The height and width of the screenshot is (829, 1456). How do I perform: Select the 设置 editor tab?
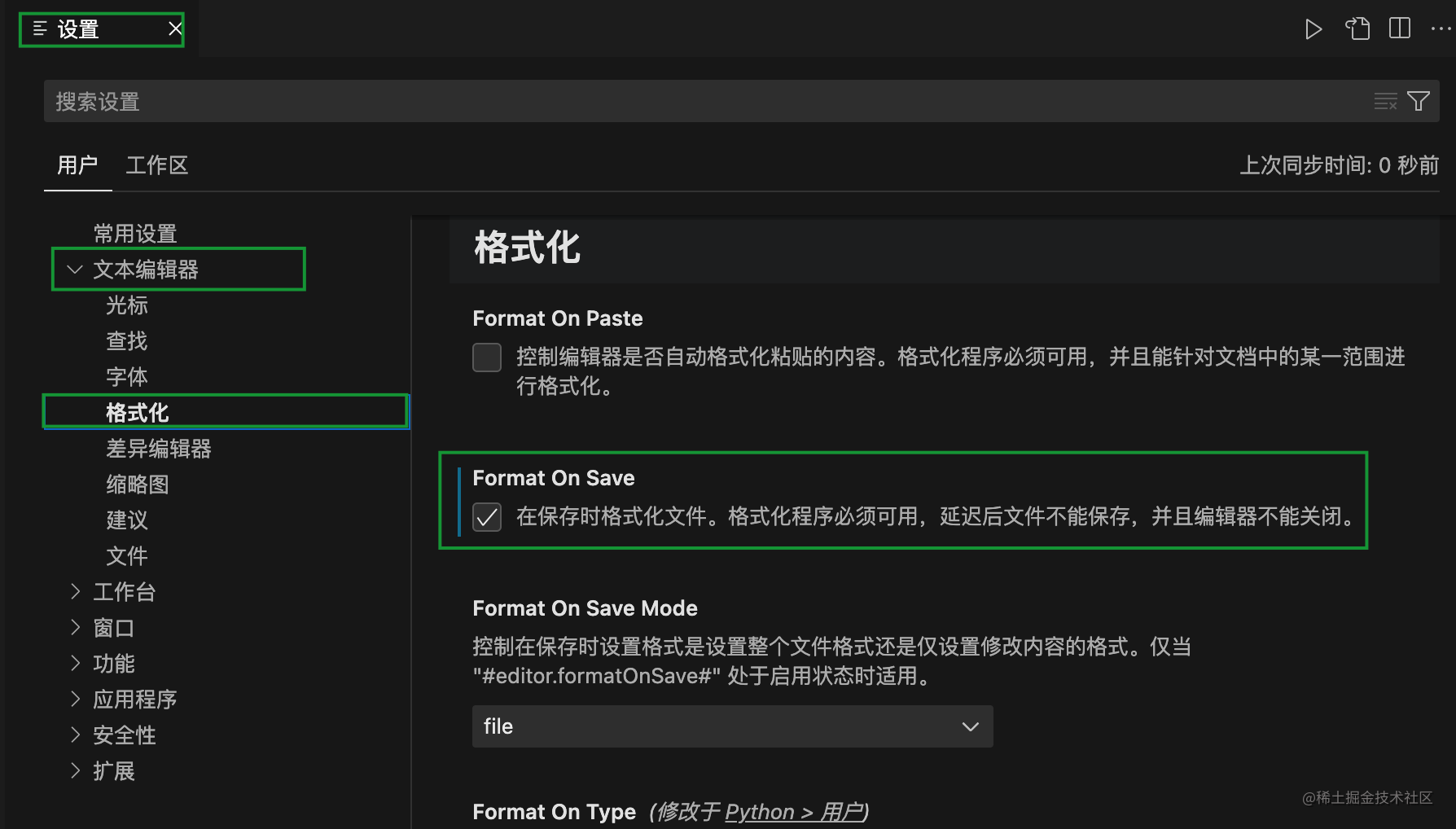click(102, 30)
